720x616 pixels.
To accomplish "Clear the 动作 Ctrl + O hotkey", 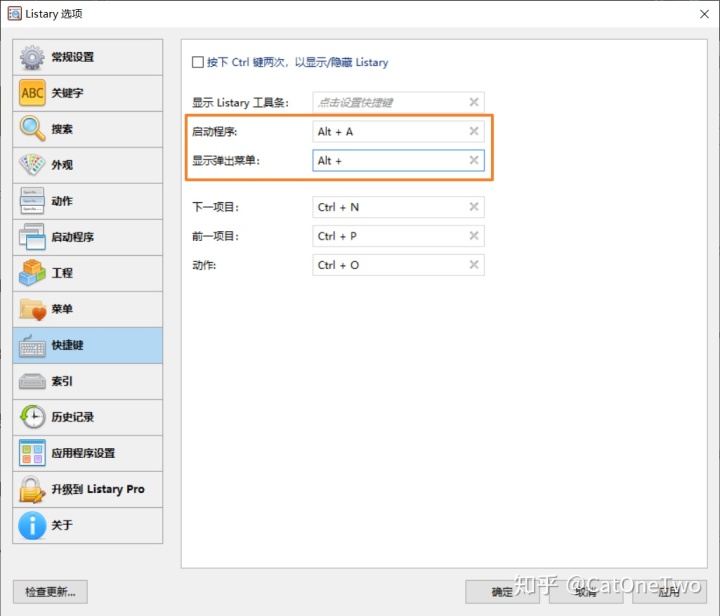I will coord(474,264).
